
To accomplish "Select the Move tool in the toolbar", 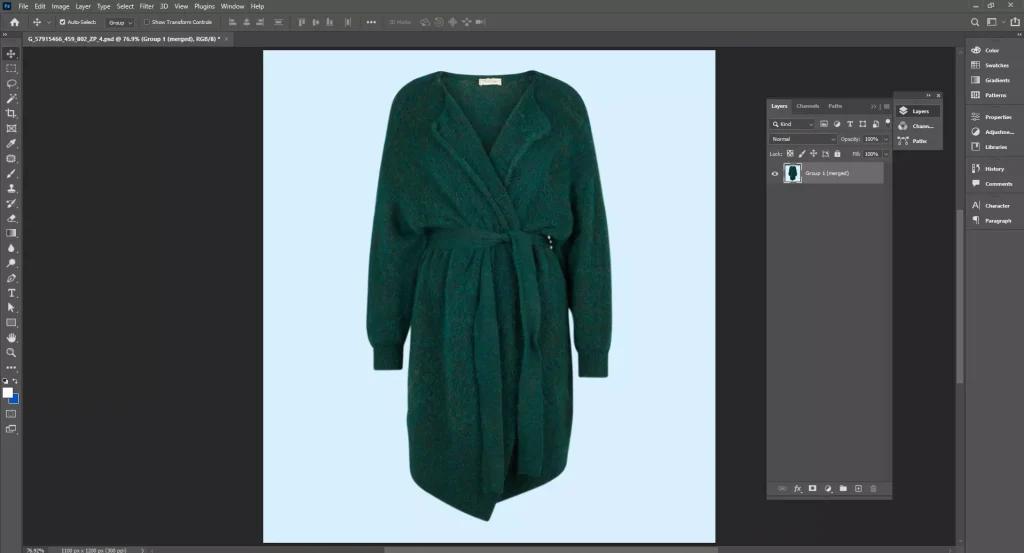I will 11,54.
